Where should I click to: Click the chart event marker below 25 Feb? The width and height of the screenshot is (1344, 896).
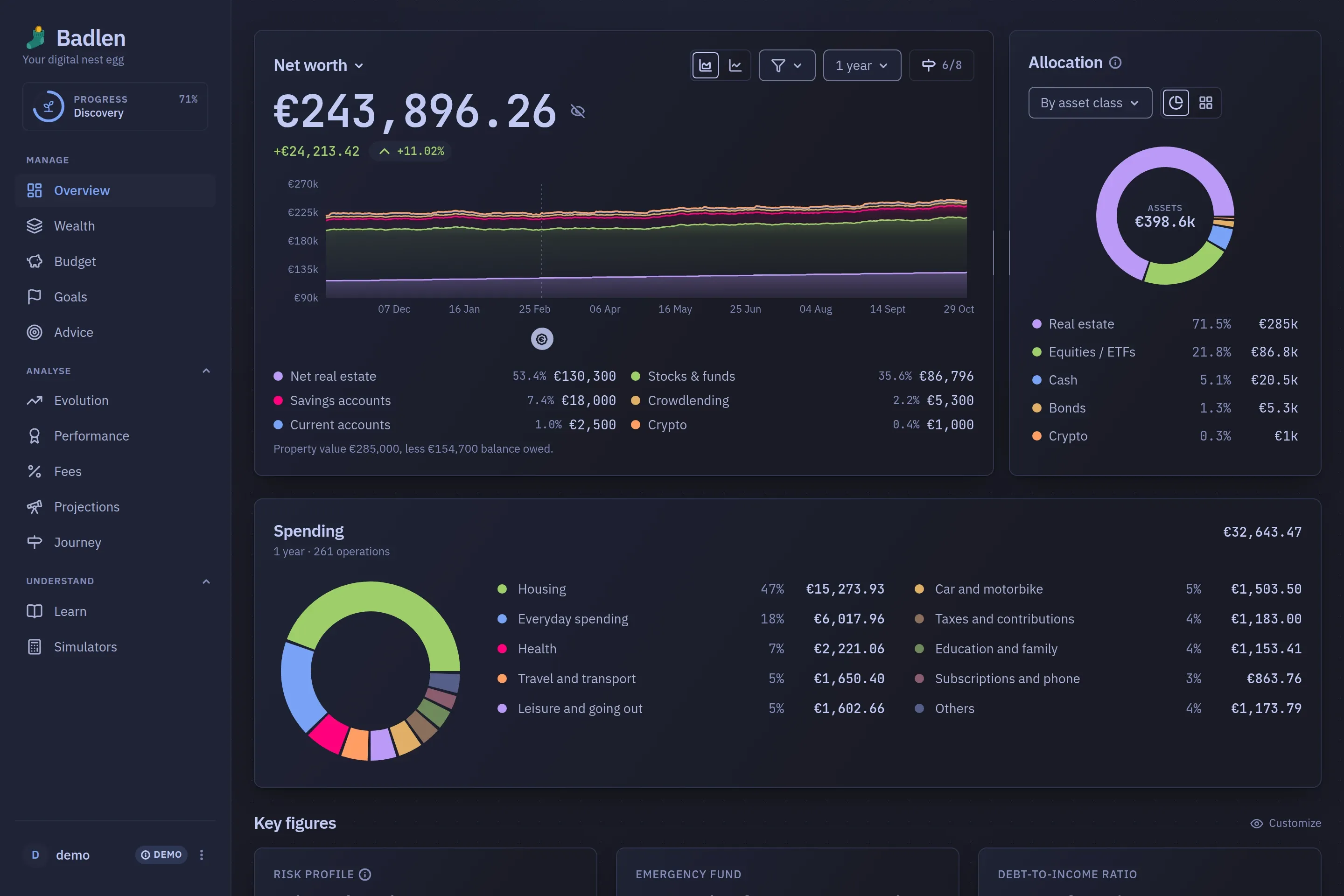click(542, 339)
